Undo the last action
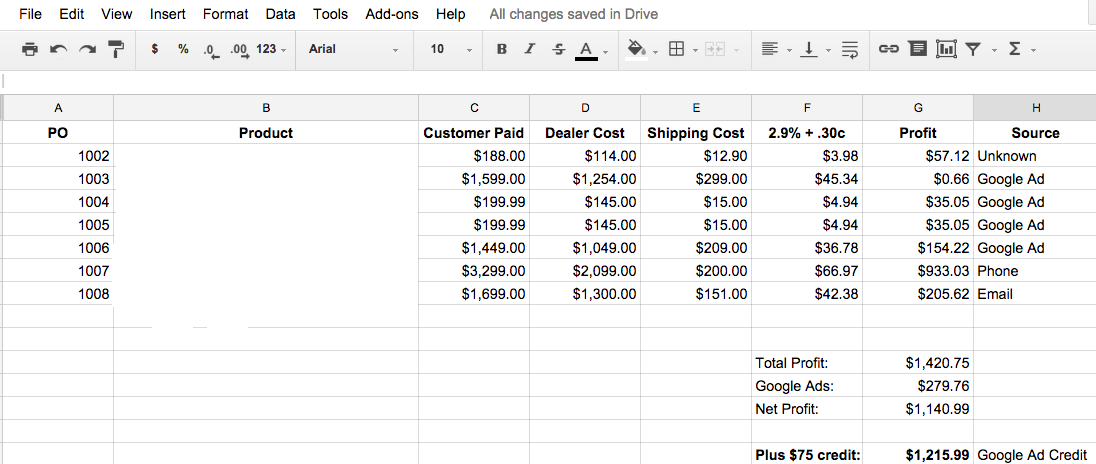This screenshot has width=1096, height=464. (x=59, y=49)
